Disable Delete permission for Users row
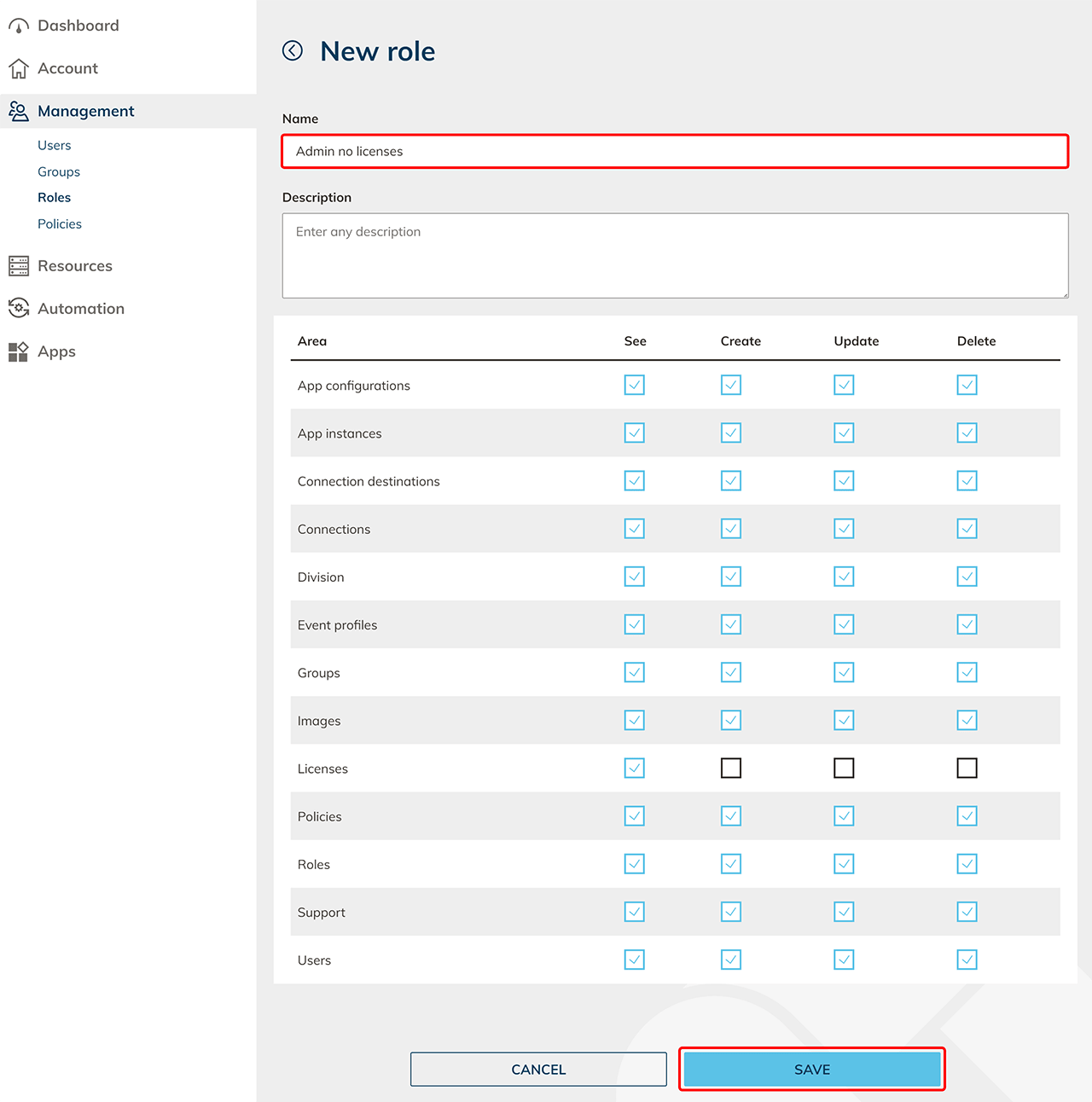1092x1102 pixels. [x=967, y=960]
